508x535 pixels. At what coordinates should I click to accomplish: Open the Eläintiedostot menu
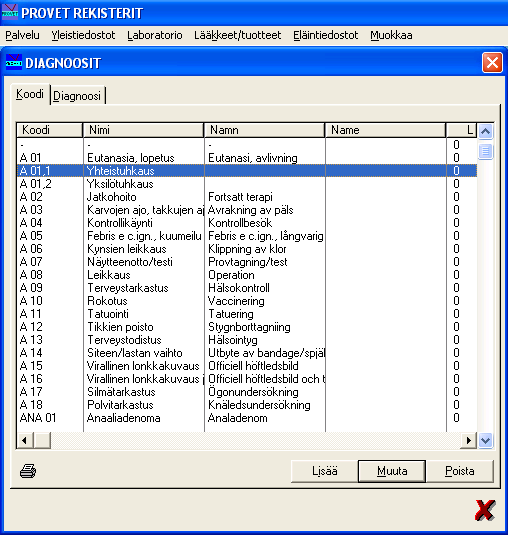(325, 35)
